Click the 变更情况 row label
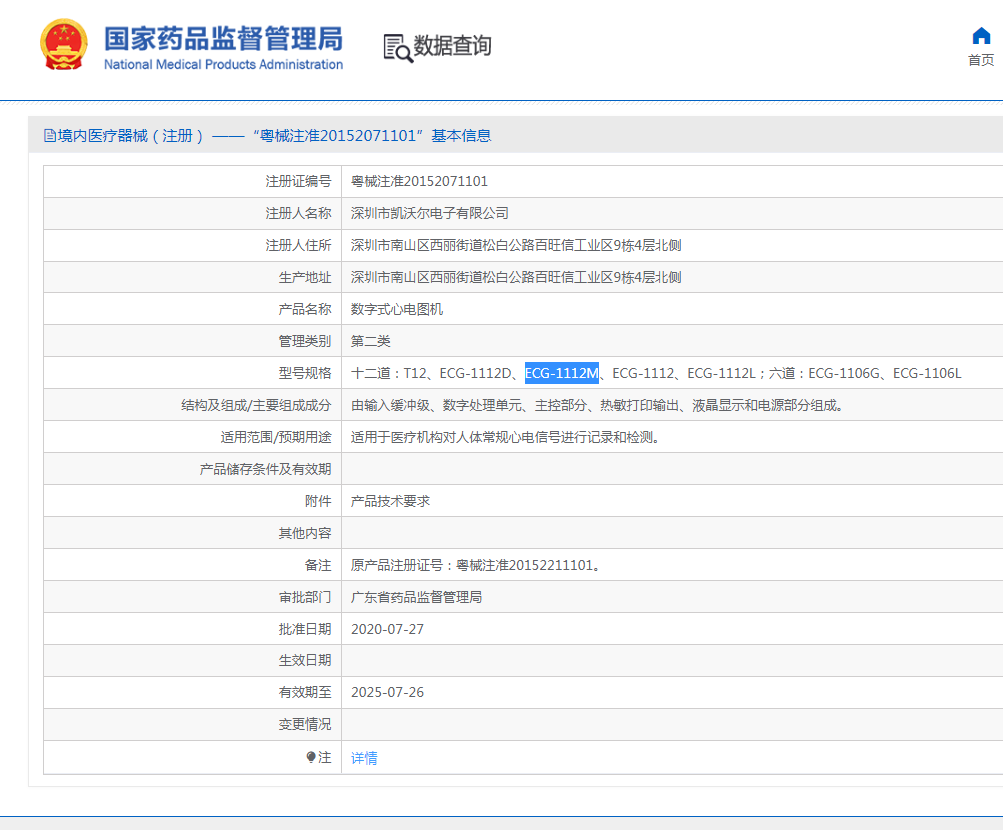The height and width of the screenshot is (830, 1003). 305,724
